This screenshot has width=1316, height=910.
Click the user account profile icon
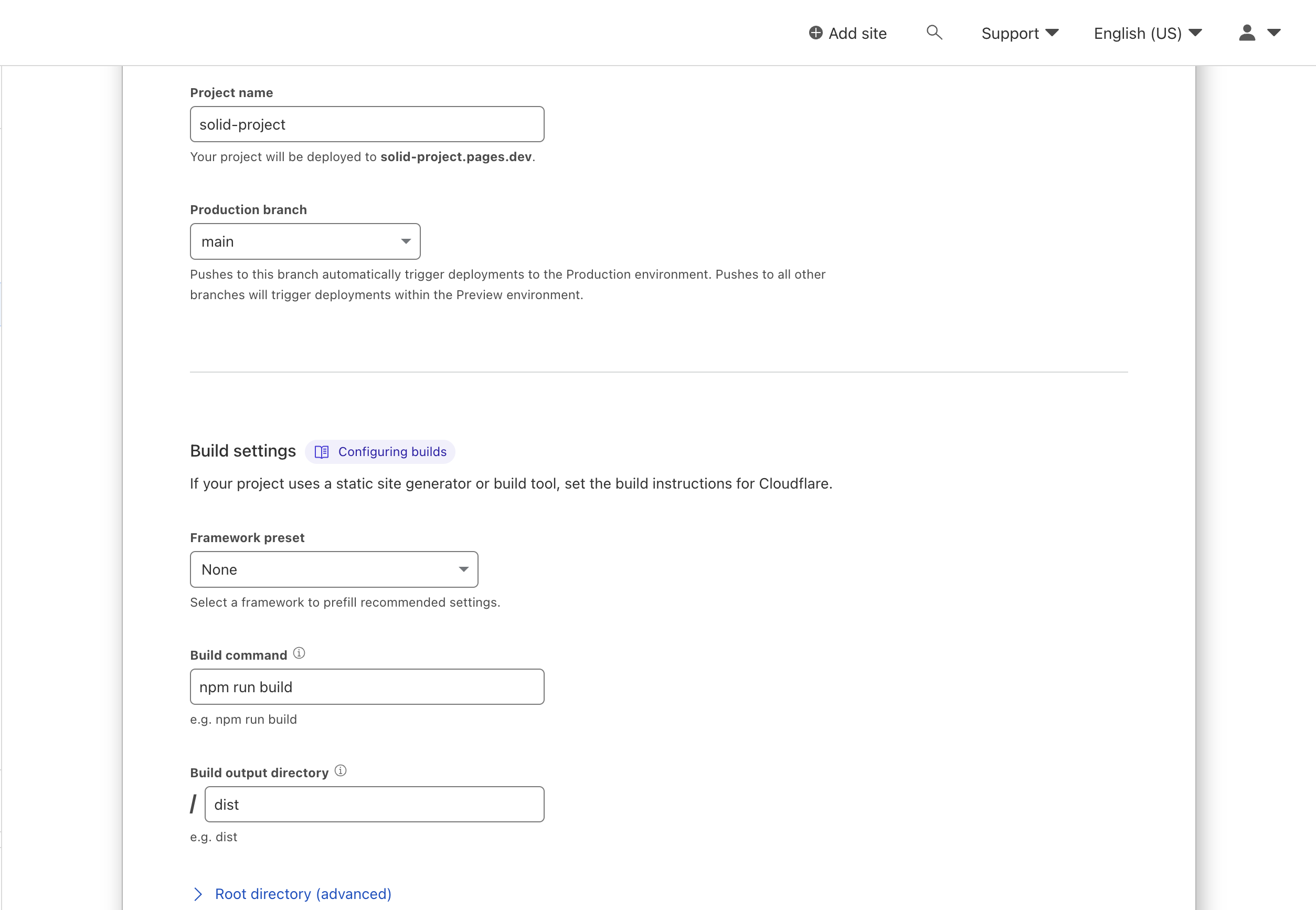pyautogui.click(x=1246, y=33)
